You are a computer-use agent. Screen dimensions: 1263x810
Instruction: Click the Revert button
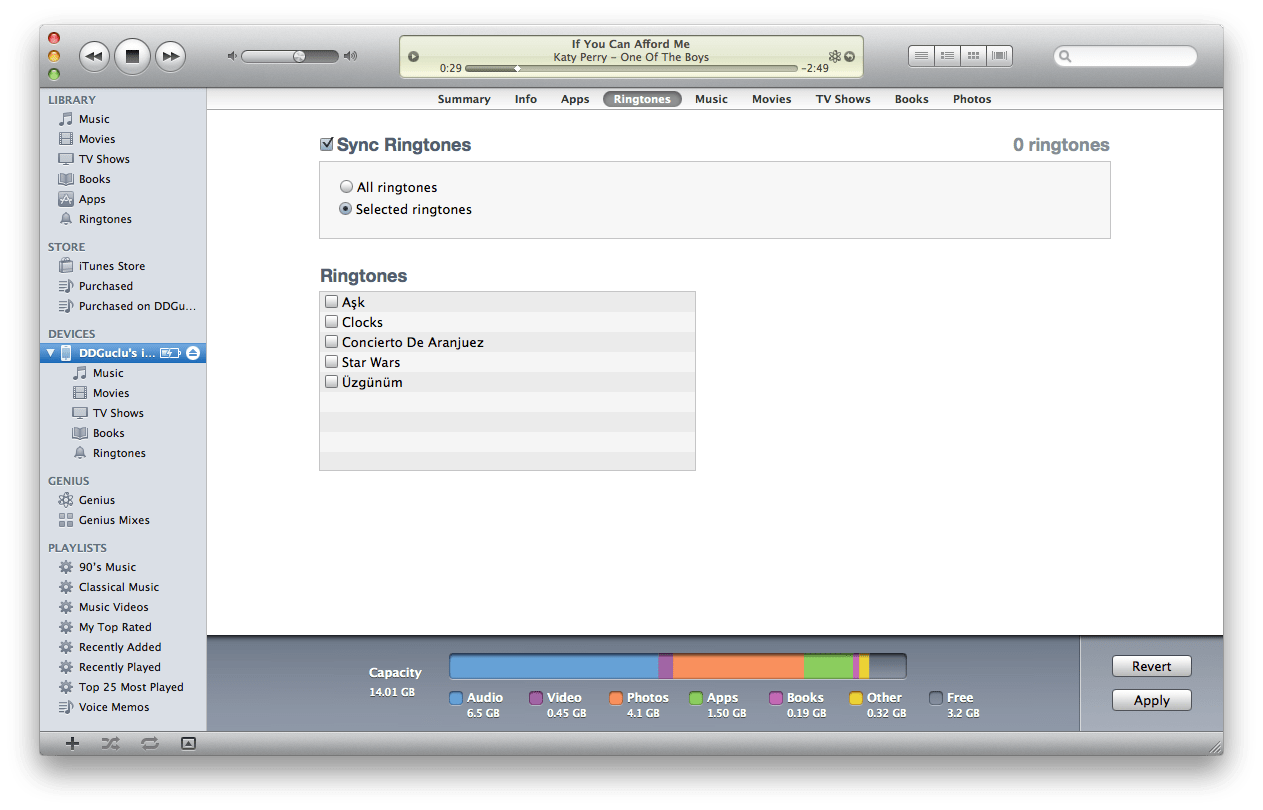click(x=1152, y=666)
